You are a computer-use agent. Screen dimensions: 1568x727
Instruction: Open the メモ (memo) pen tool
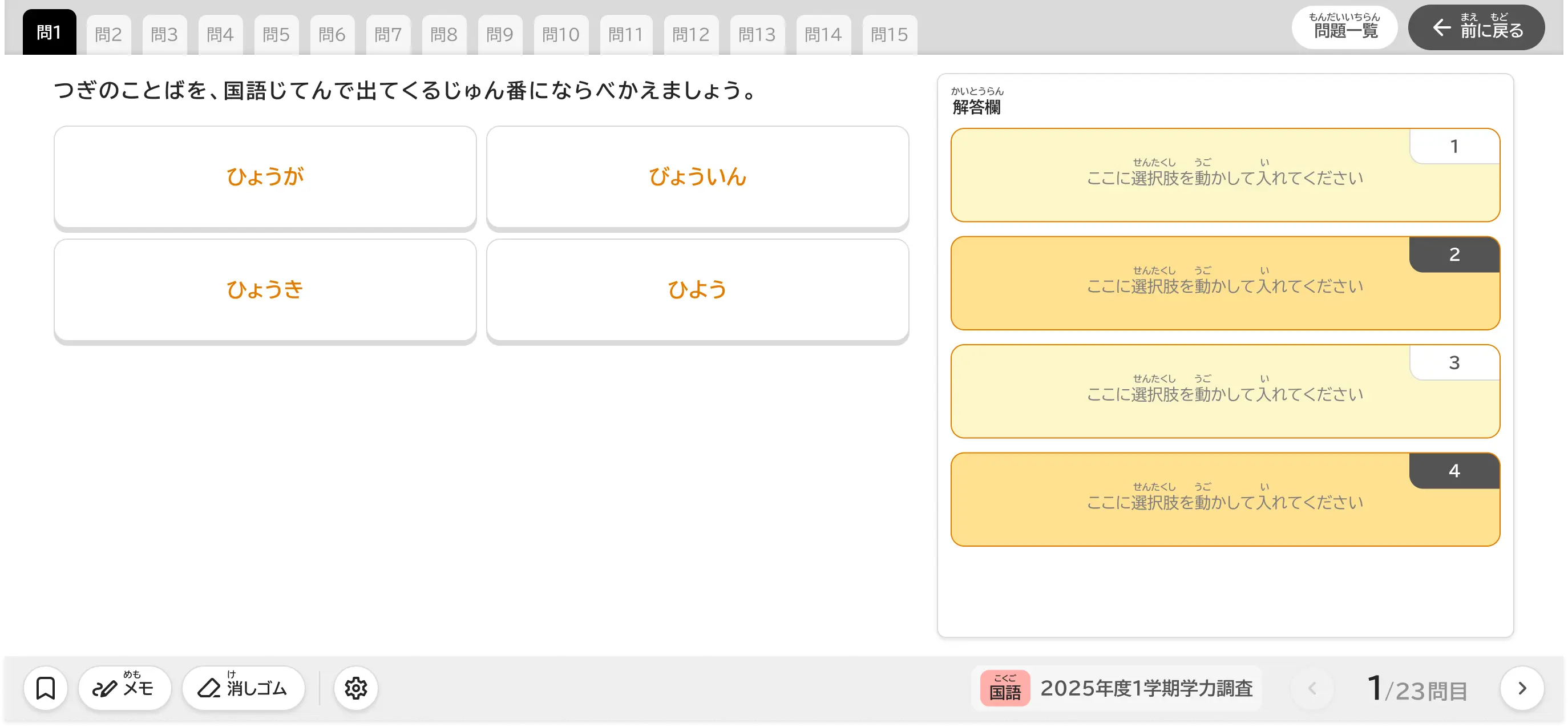124,688
